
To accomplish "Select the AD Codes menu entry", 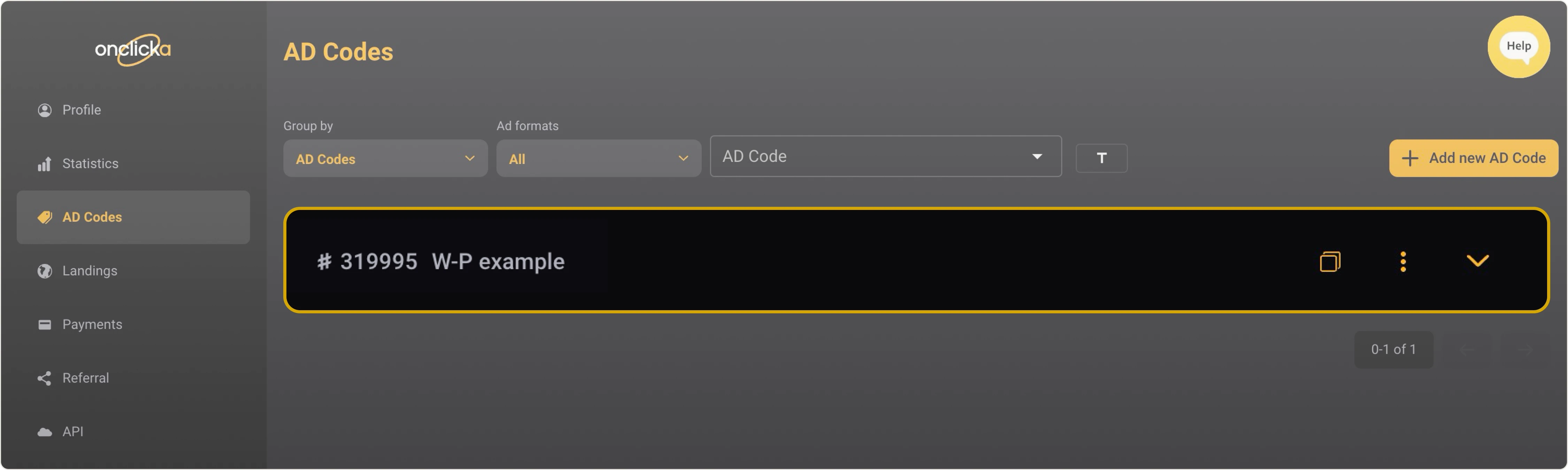I will click(91, 217).
